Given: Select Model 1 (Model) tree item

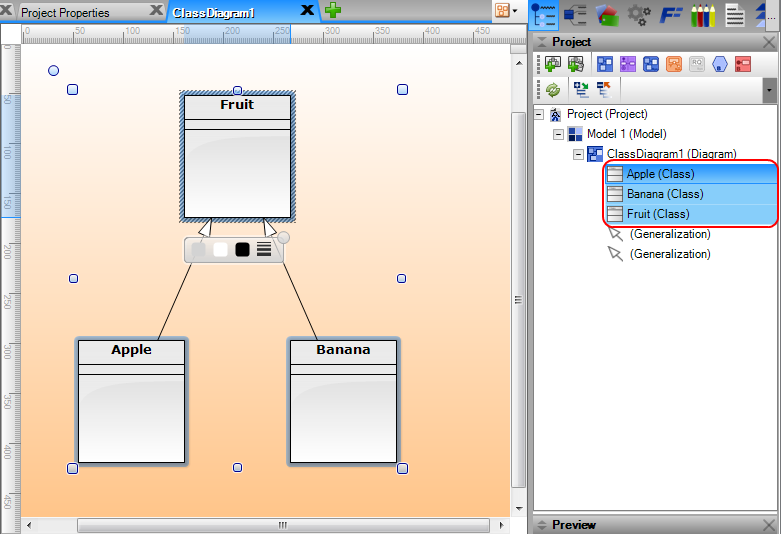Looking at the screenshot, I should 627,134.
